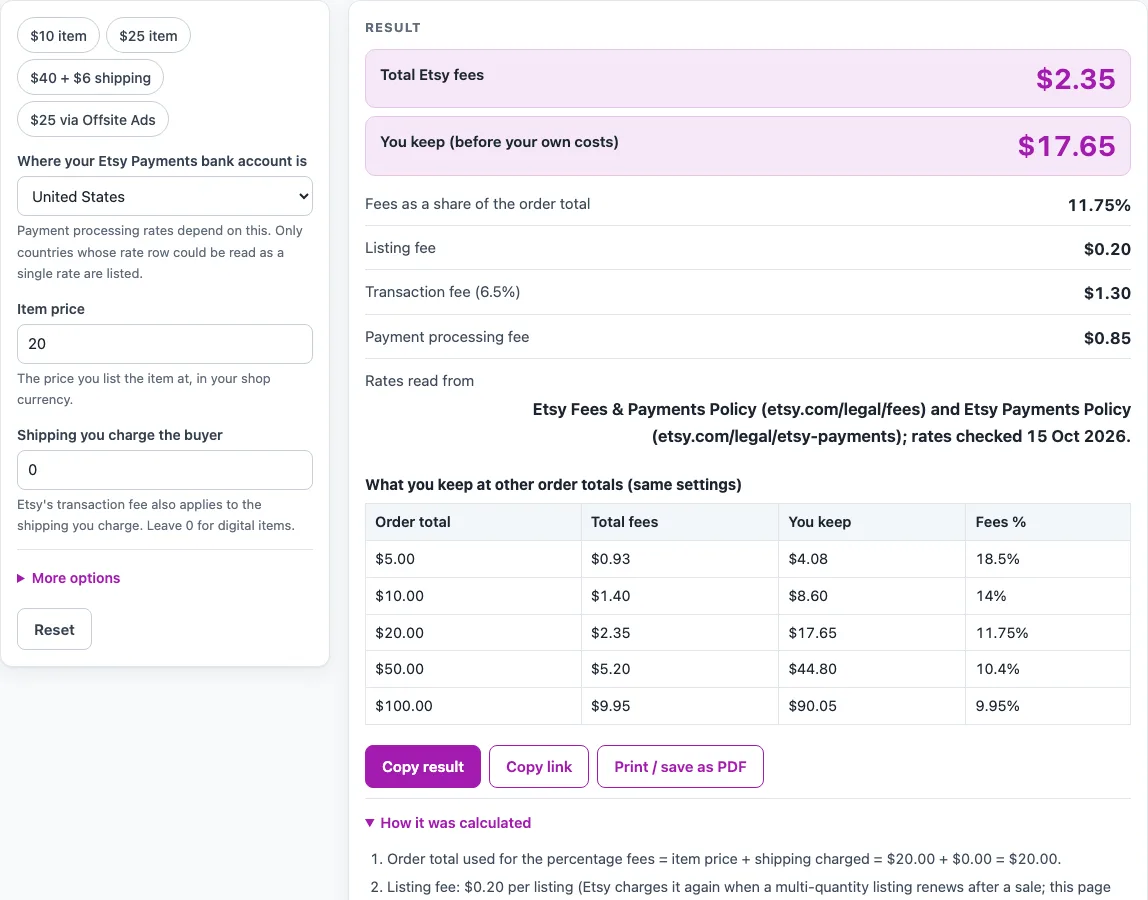Viewport: 1148px width, 900px height.
Task: Click the $44.80 you keep cell
Action: 872,669
